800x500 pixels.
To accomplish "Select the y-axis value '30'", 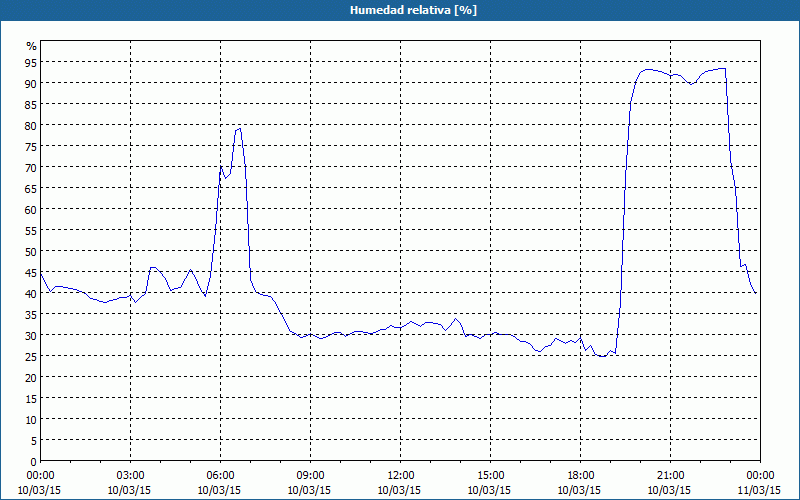I will tap(31, 335).
